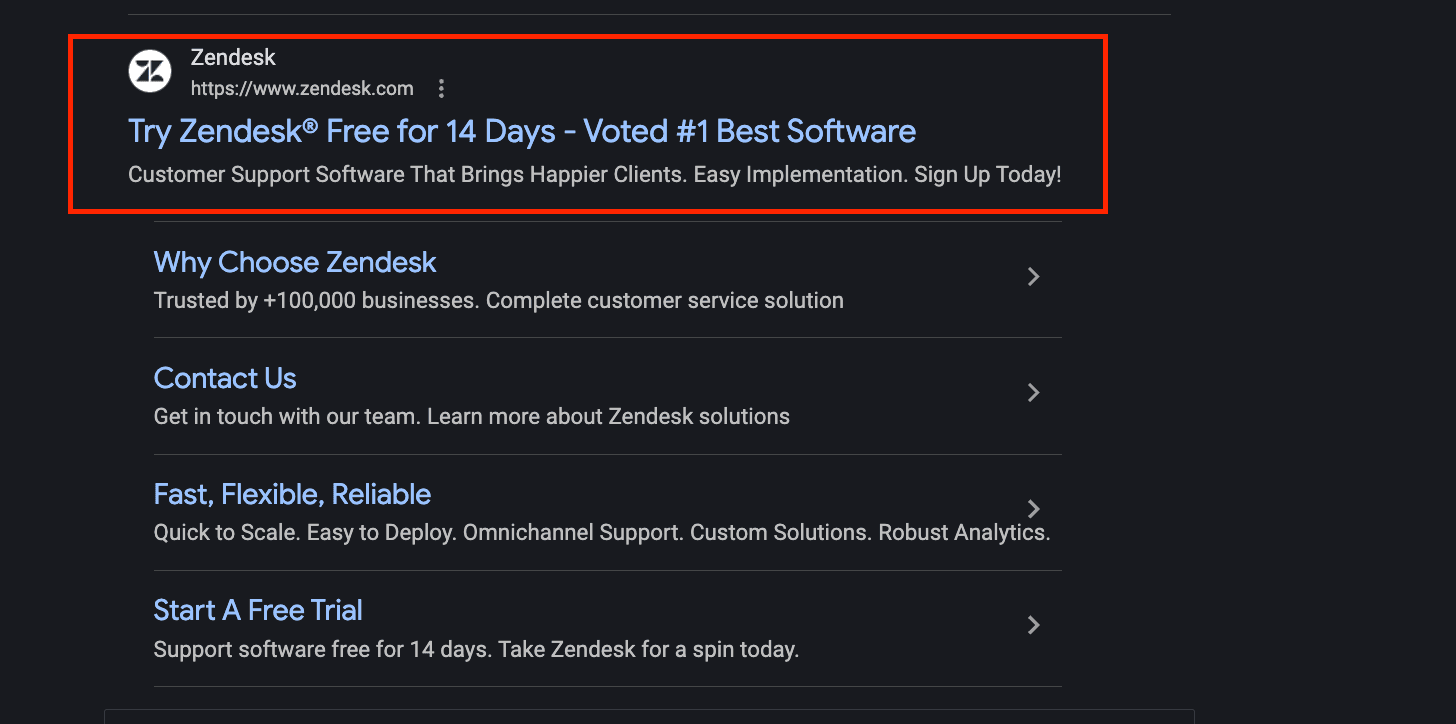Expand the Fast, Flexible, Reliable sitelink arrow
This screenshot has width=1456, height=724.
1033,509
